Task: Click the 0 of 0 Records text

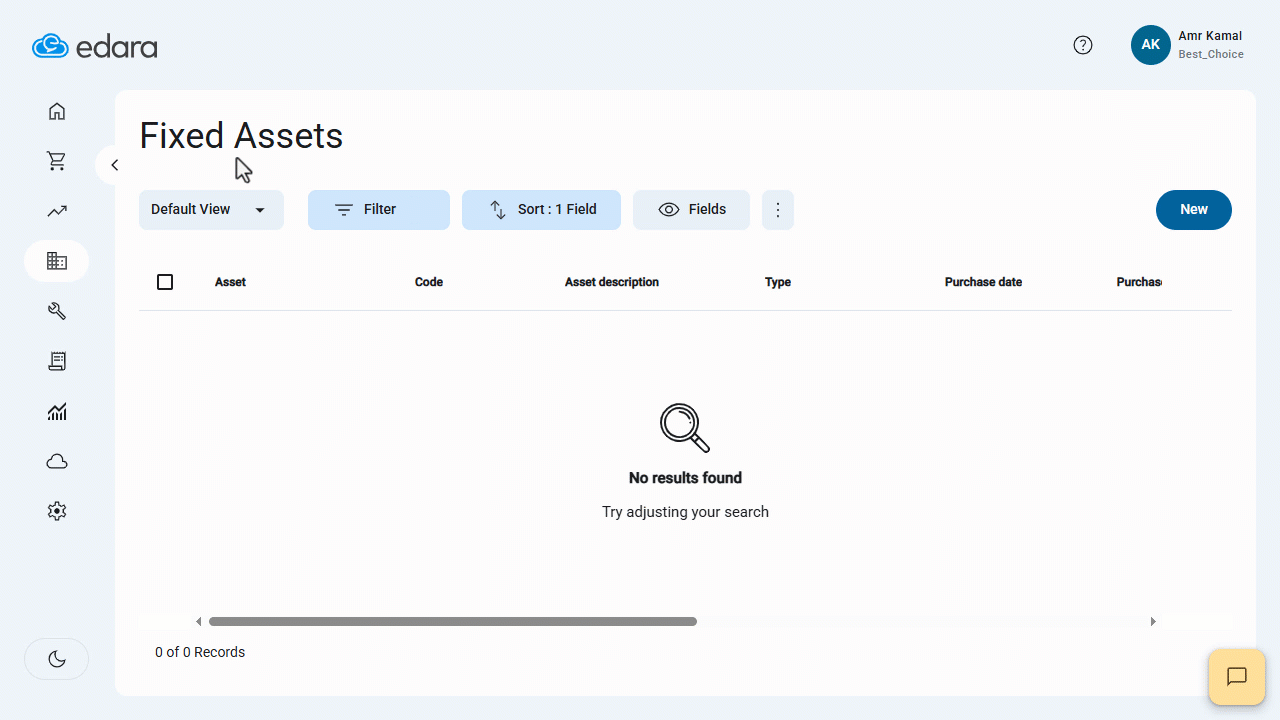Action: pos(200,652)
